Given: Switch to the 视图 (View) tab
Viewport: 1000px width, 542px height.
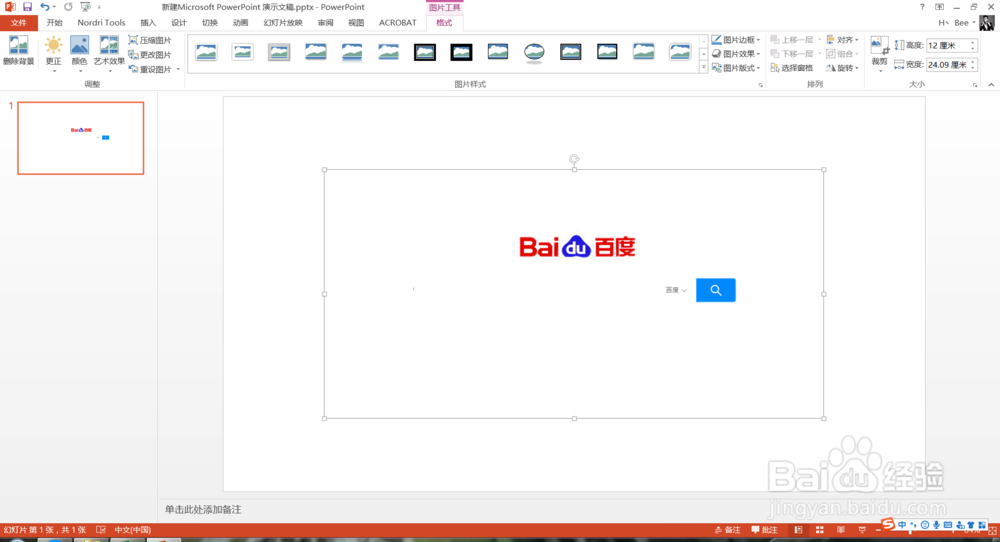Looking at the screenshot, I should point(356,23).
